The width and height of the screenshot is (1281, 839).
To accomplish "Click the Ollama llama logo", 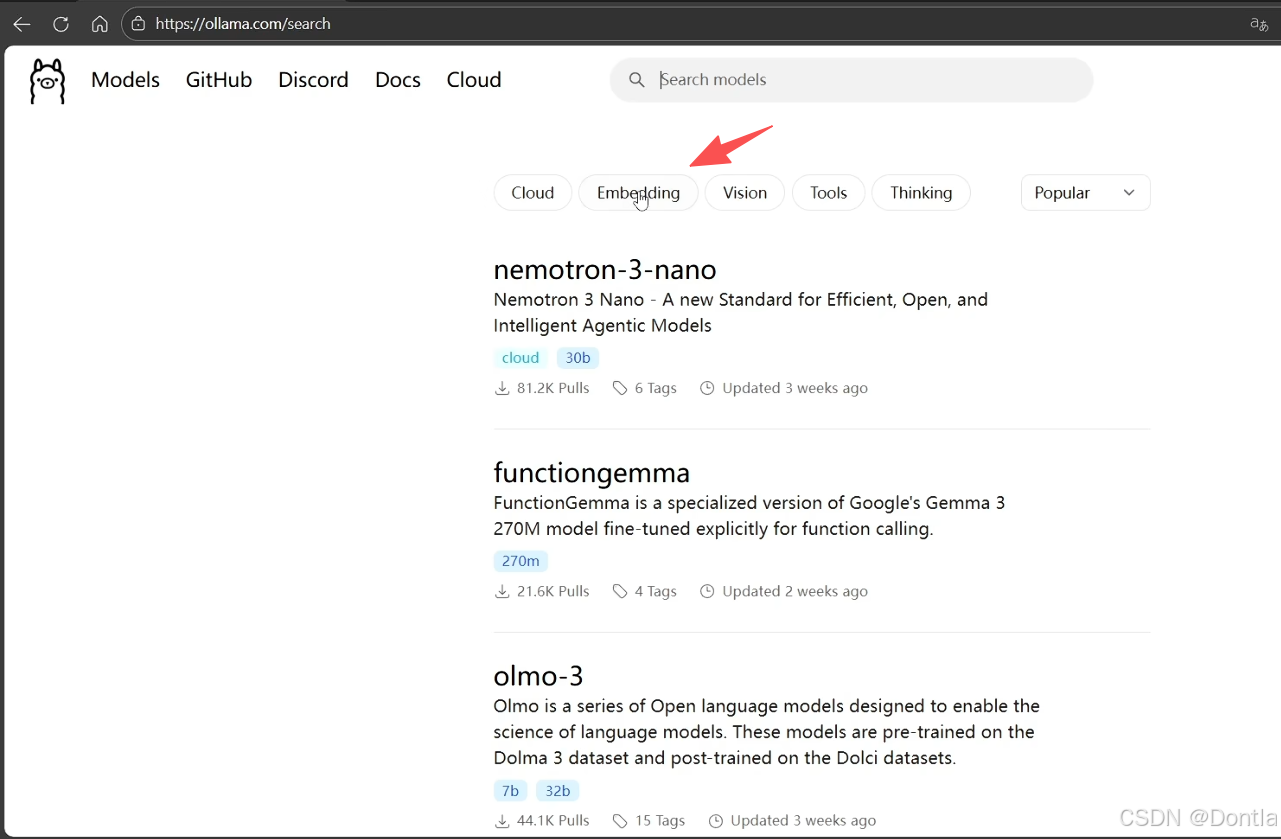I will click(47, 81).
